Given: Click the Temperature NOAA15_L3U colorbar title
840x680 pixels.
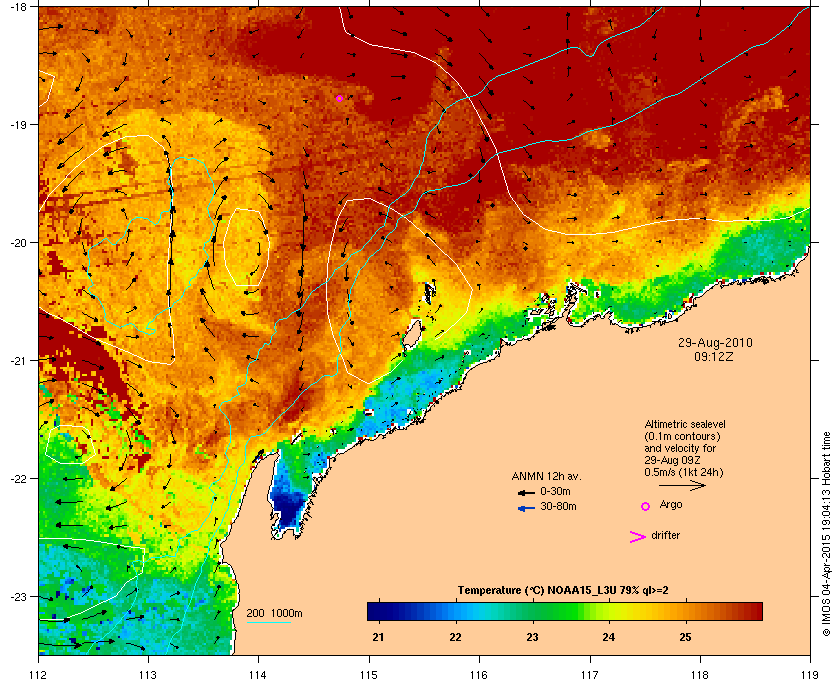Looking at the screenshot, I should tap(562, 591).
